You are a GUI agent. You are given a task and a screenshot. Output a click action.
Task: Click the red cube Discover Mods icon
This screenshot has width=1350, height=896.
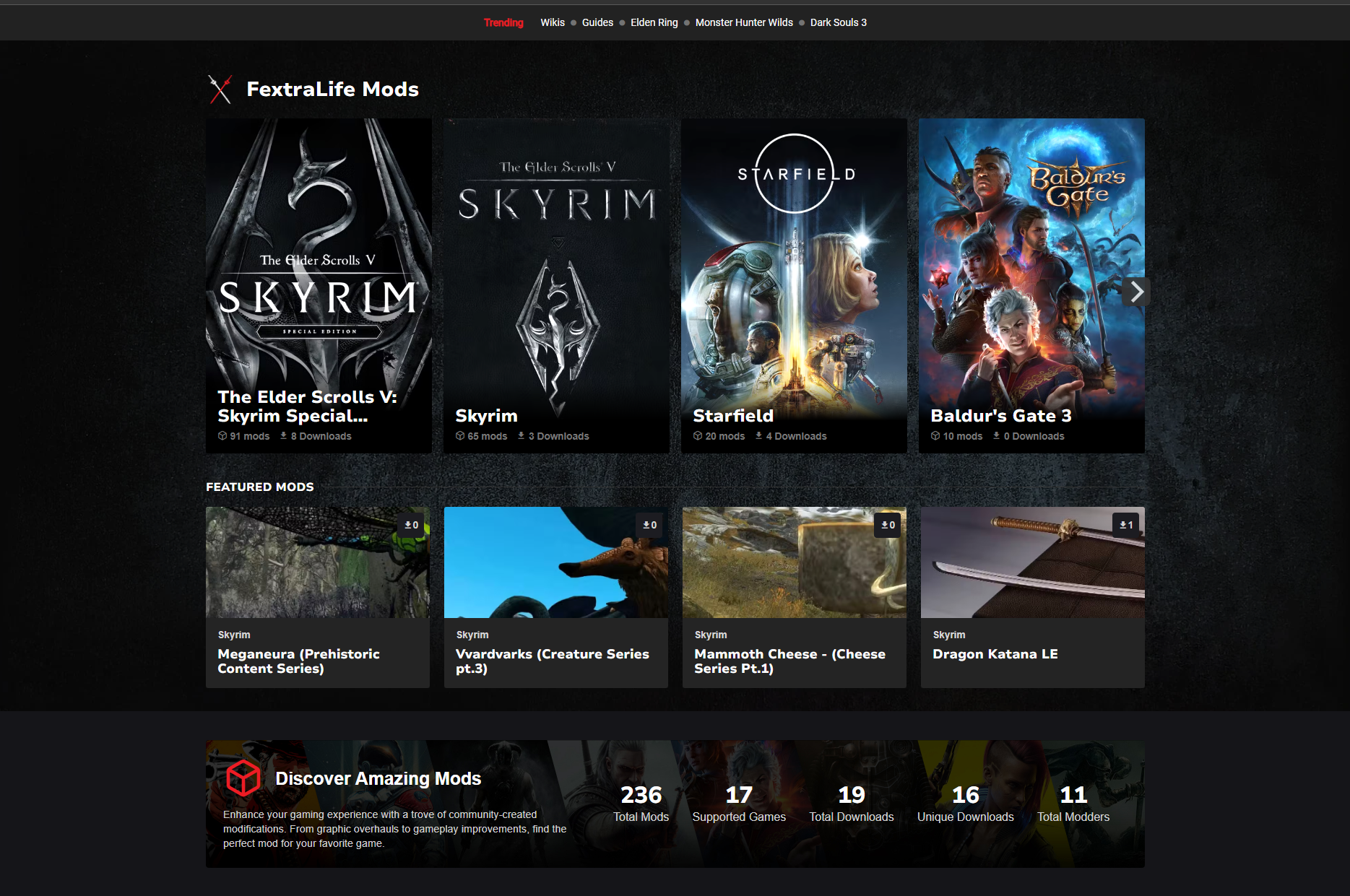[243, 778]
